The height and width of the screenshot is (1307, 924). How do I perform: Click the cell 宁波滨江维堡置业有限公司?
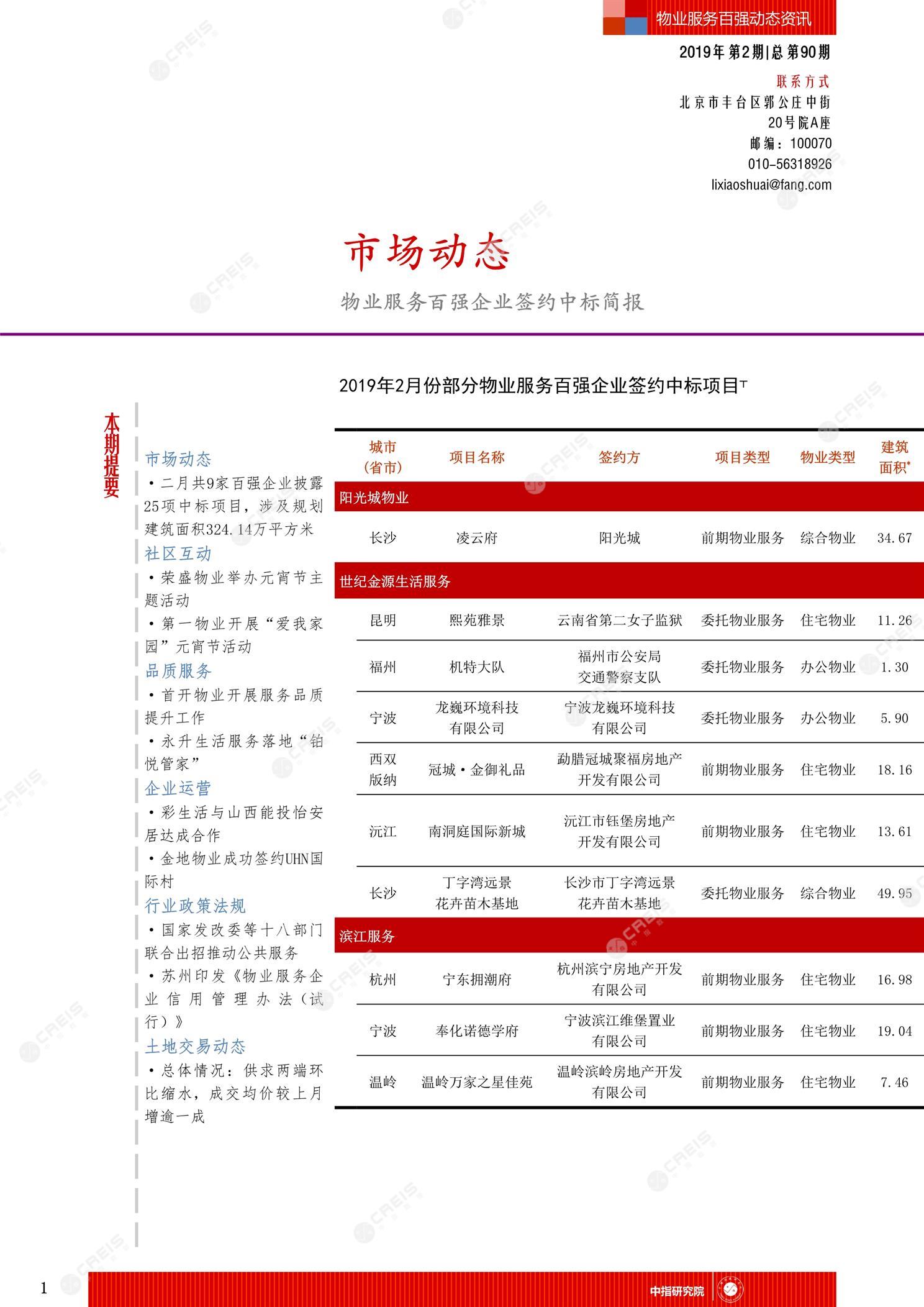(x=619, y=1031)
